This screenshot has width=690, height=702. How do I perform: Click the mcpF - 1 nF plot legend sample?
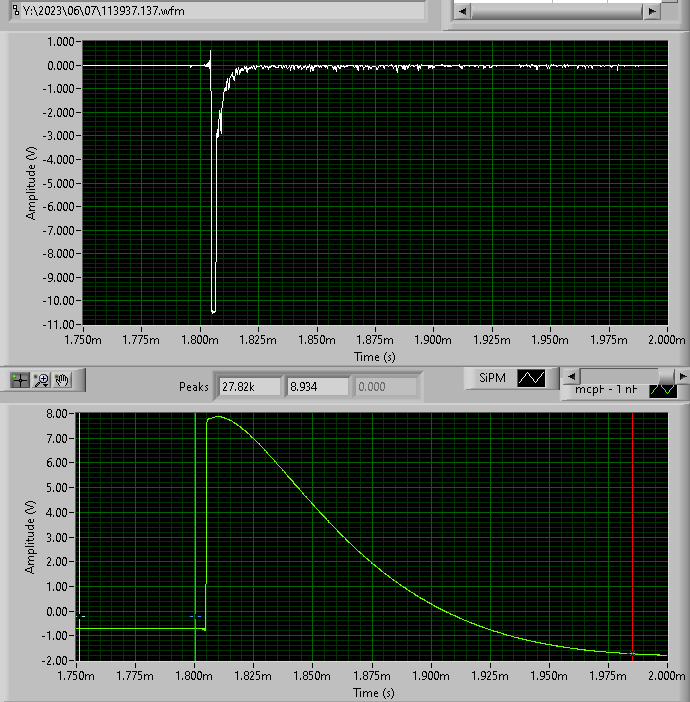(x=663, y=390)
